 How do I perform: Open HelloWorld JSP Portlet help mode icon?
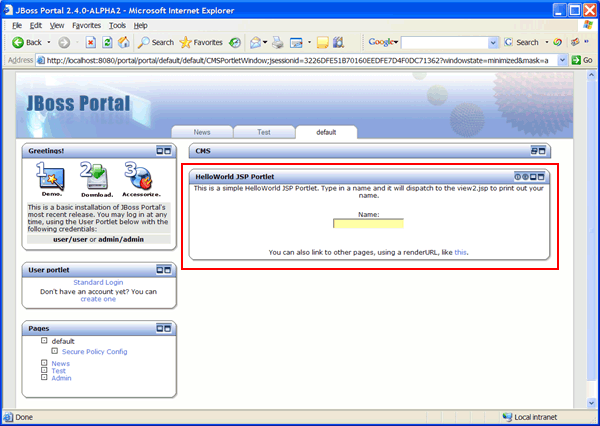click(518, 176)
